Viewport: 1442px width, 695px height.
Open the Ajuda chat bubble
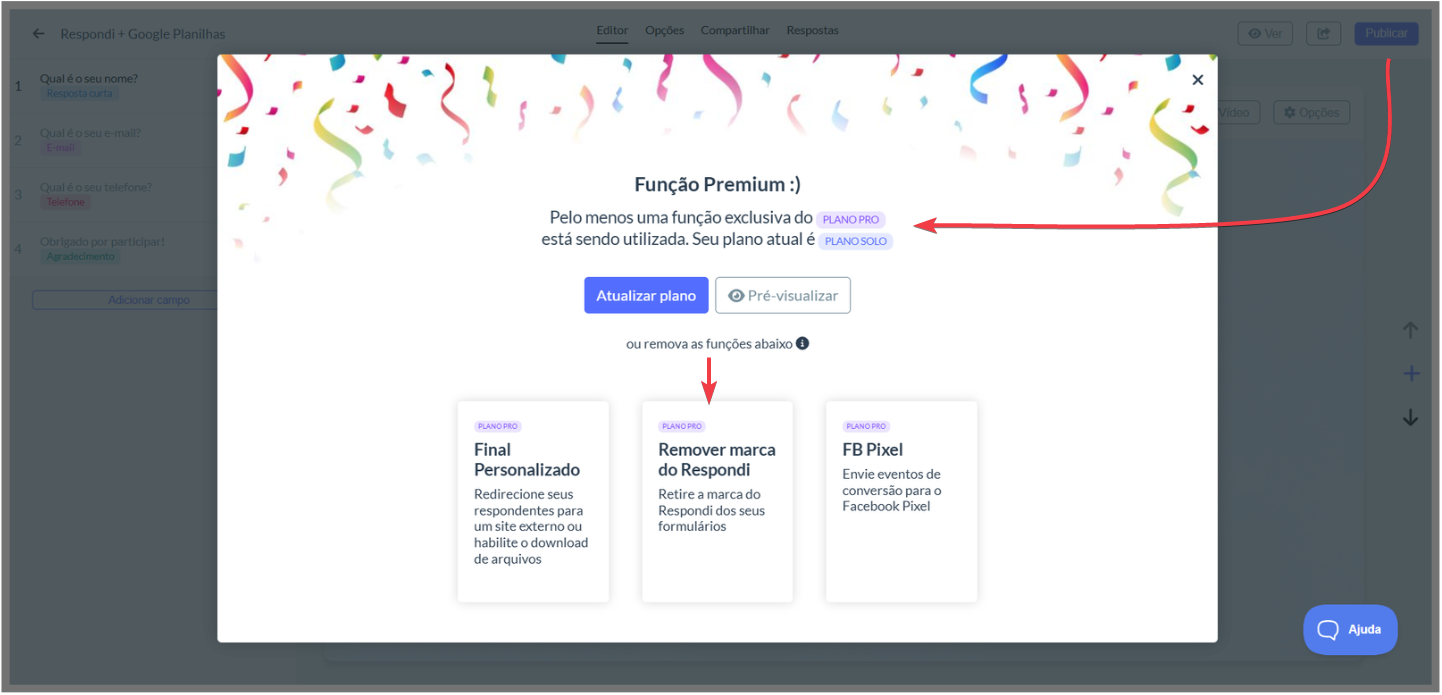pos(1350,629)
